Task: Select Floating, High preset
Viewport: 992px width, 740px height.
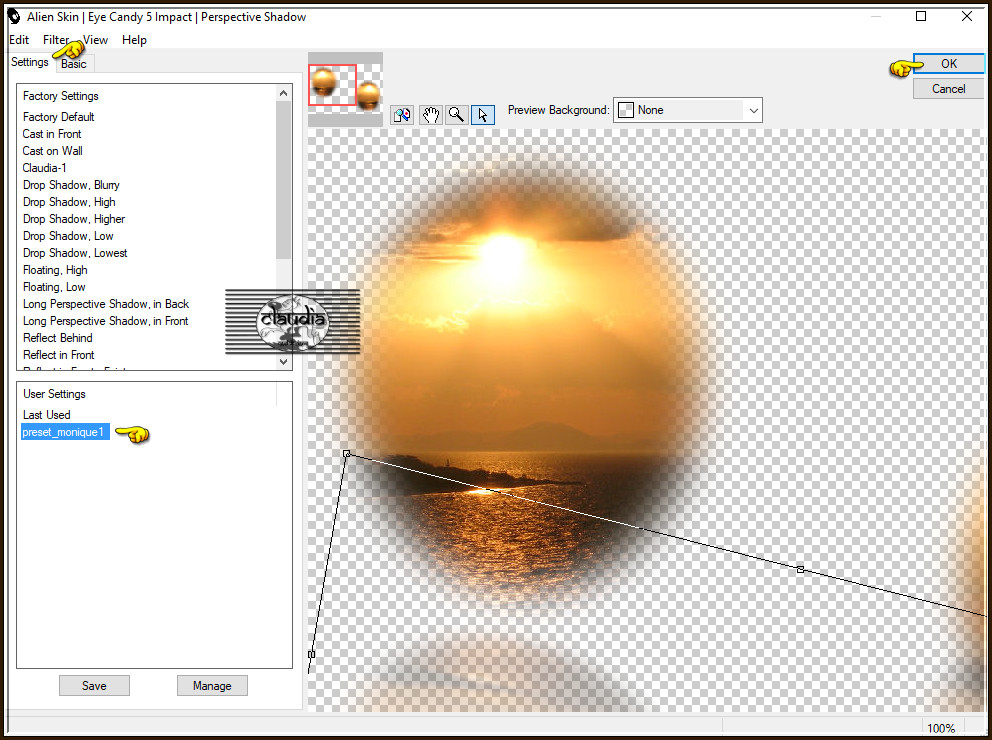Action: (55, 271)
